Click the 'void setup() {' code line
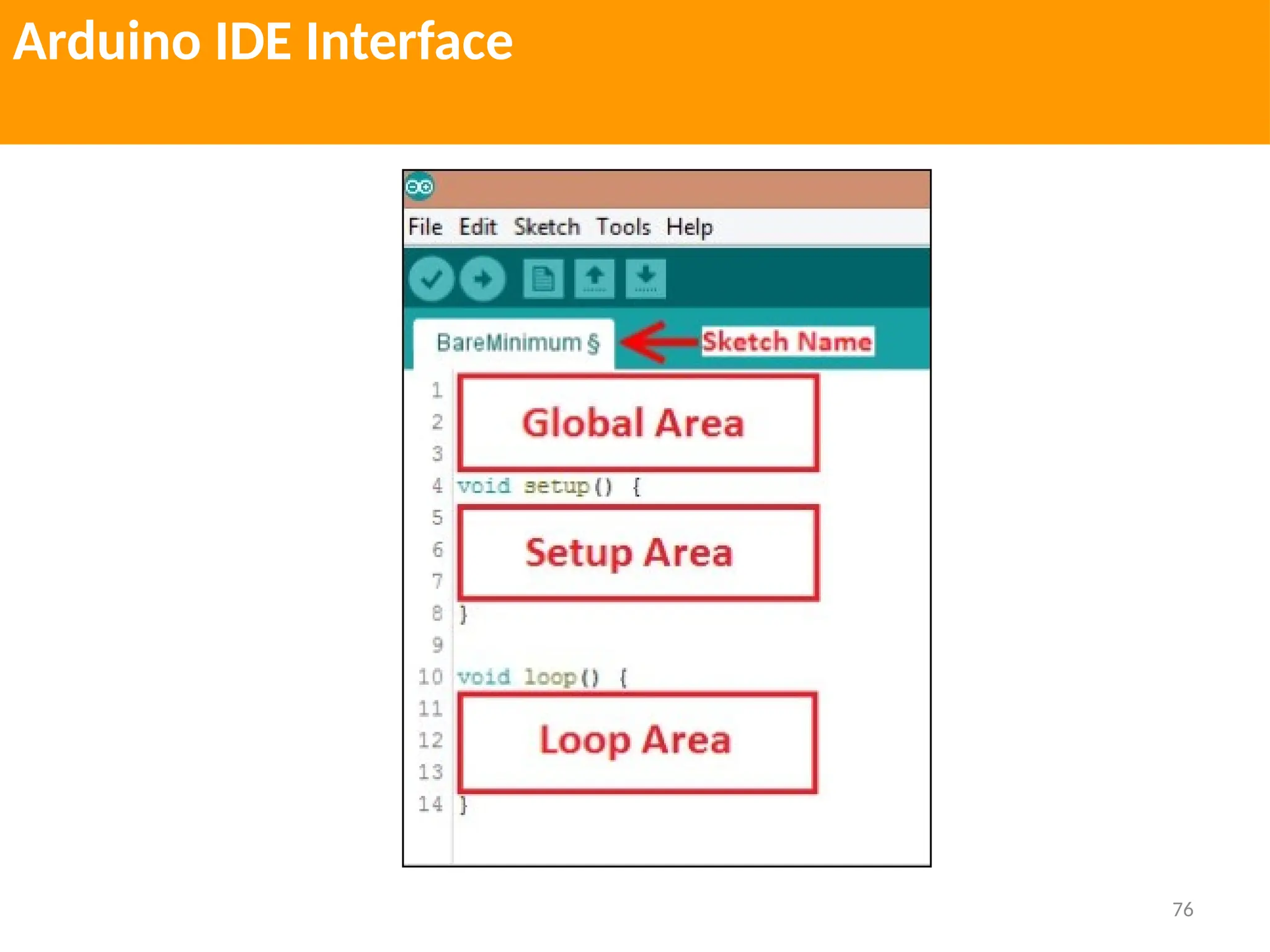 (x=549, y=487)
